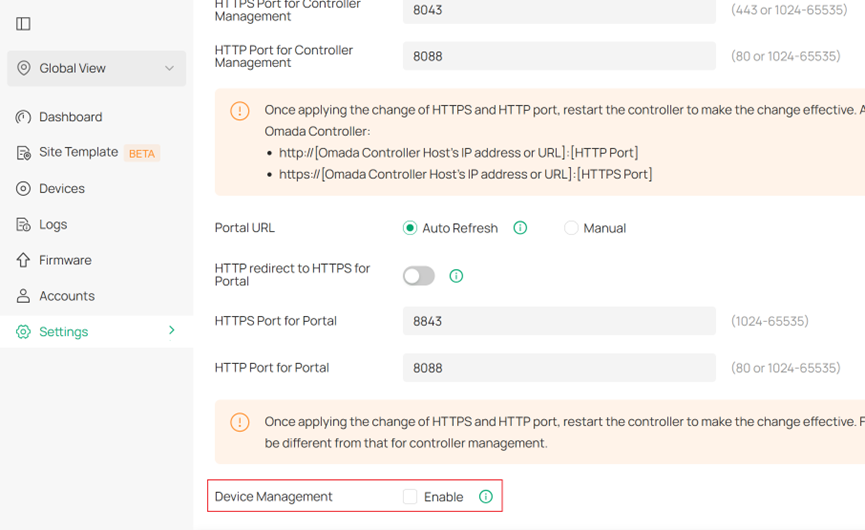The height and width of the screenshot is (530, 865).
Task: Expand the Settings chevron arrow
Action: pyautogui.click(x=171, y=331)
